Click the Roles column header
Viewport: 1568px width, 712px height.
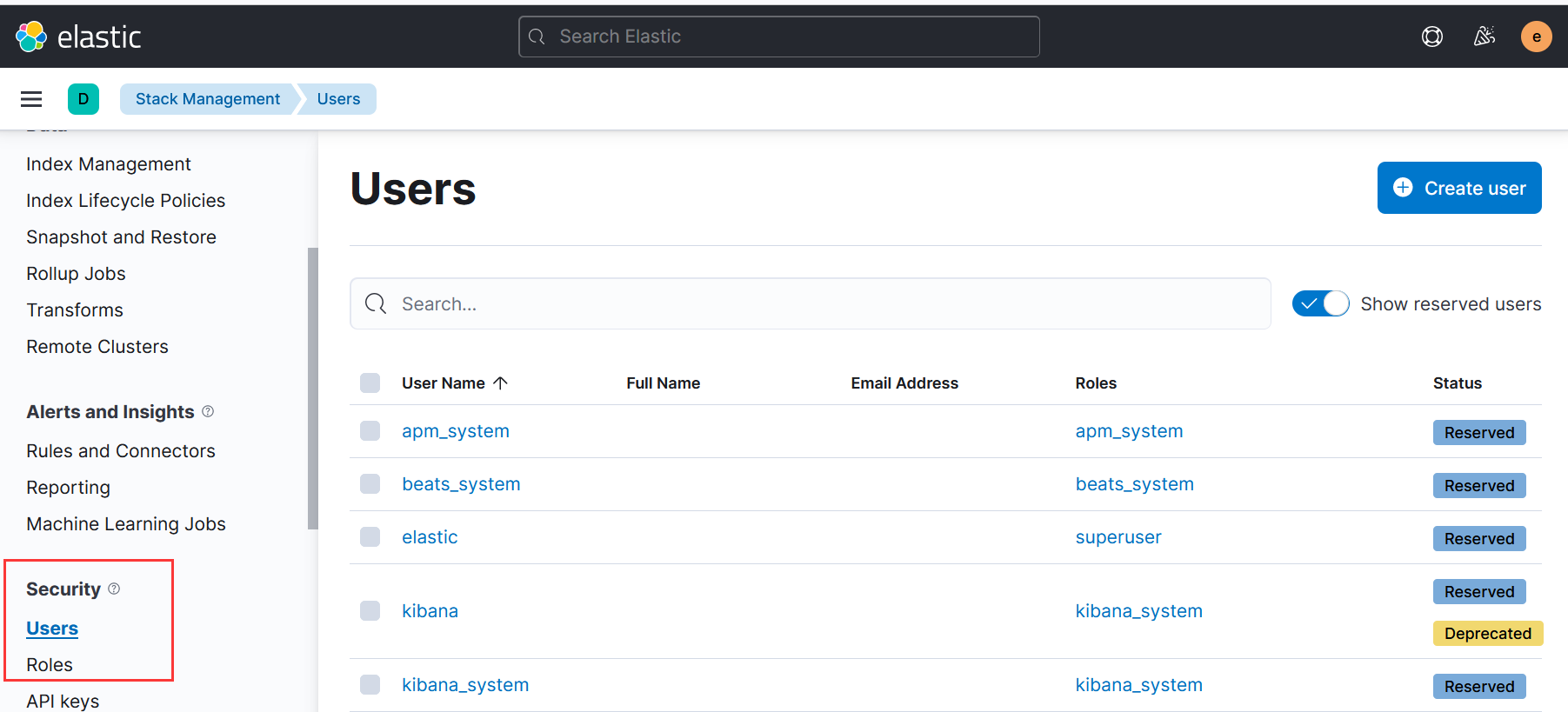click(x=1096, y=383)
